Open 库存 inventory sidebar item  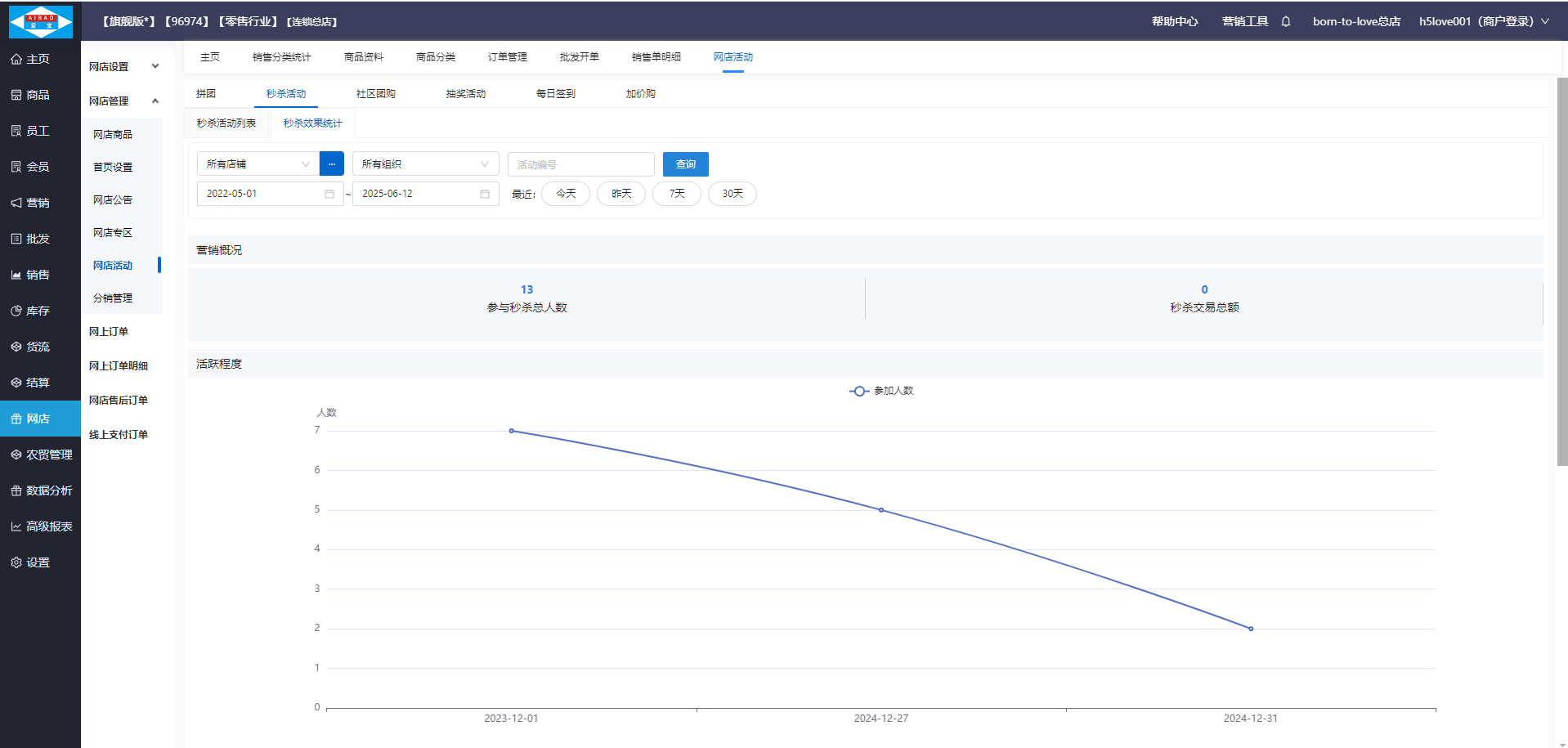(x=38, y=311)
